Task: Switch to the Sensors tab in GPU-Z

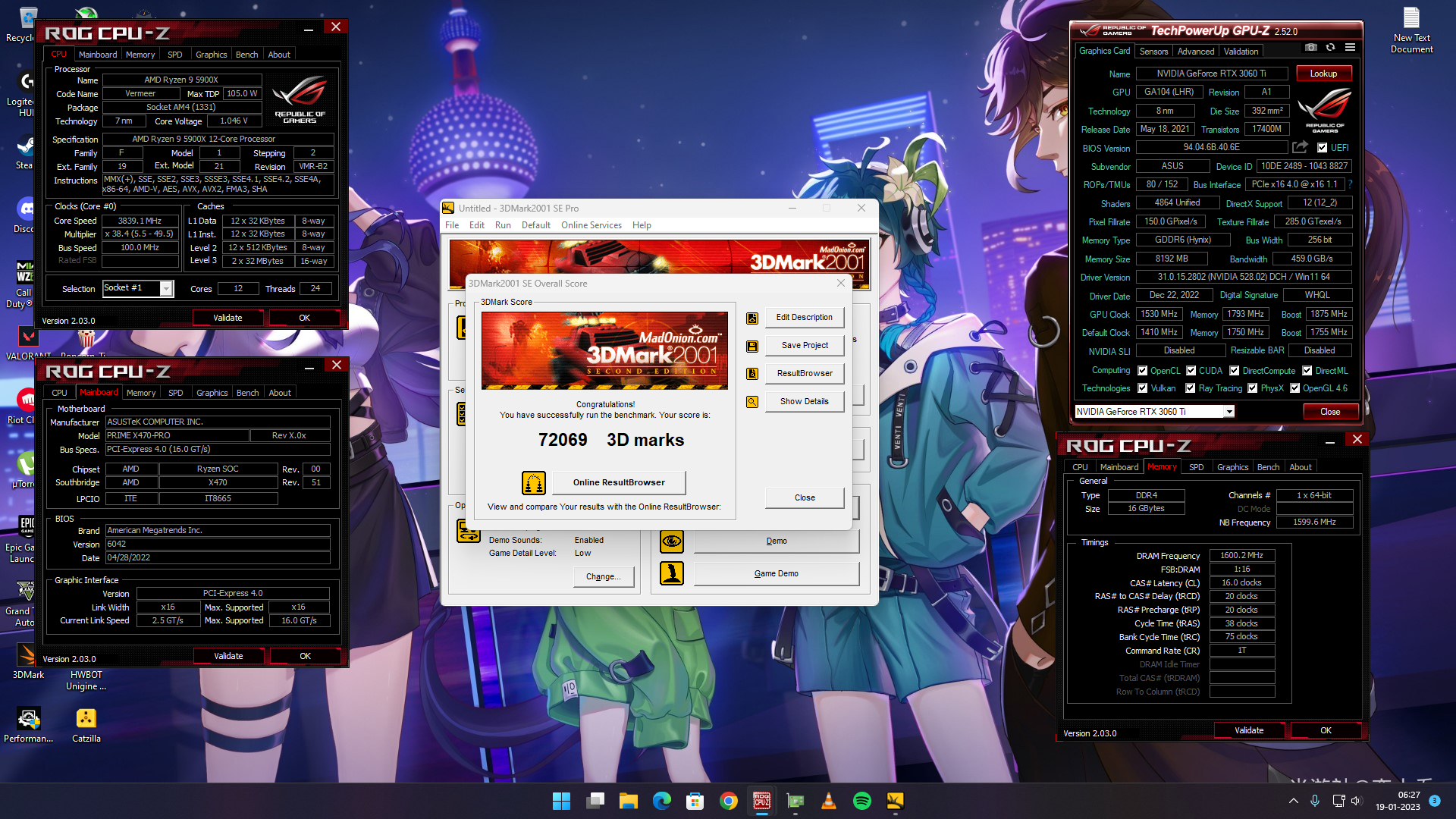Action: [x=1153, y=52]
